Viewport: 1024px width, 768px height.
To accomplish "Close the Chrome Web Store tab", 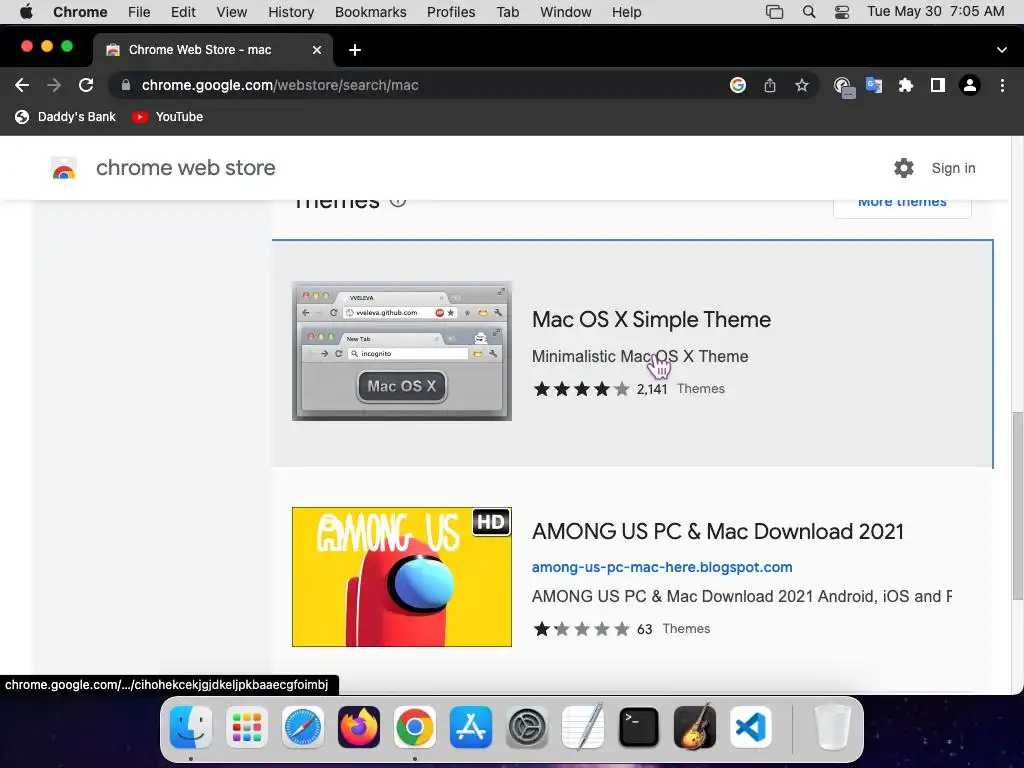I will click(317, 50).
